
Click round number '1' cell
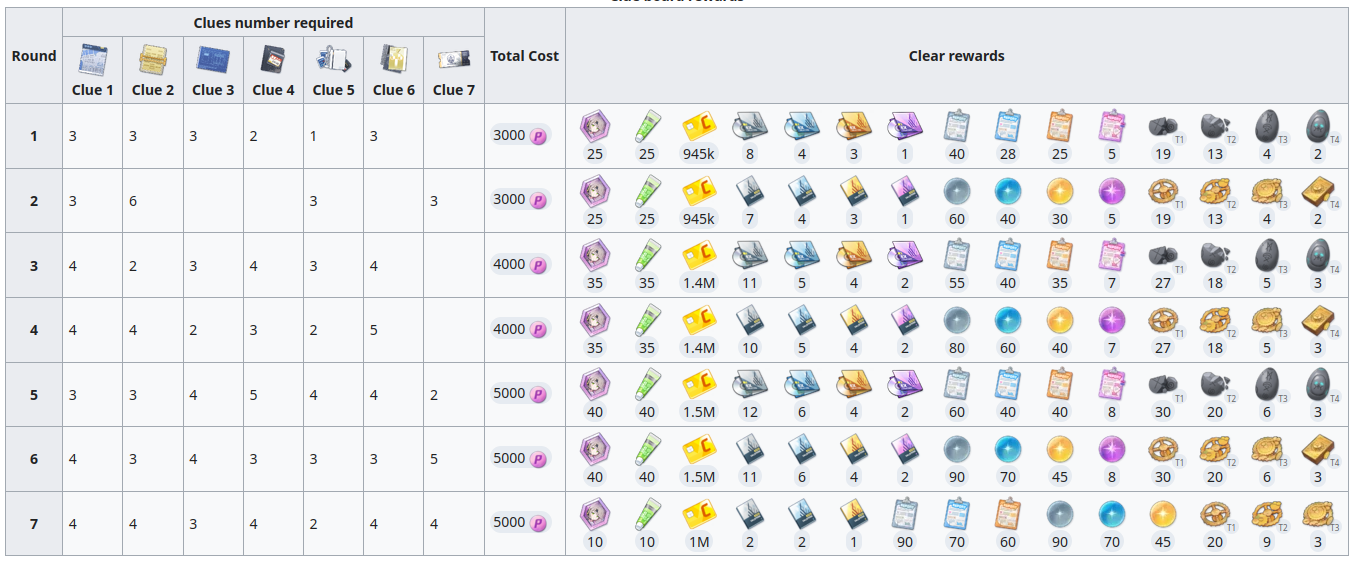pyautogui.click(x=34, y=136)
